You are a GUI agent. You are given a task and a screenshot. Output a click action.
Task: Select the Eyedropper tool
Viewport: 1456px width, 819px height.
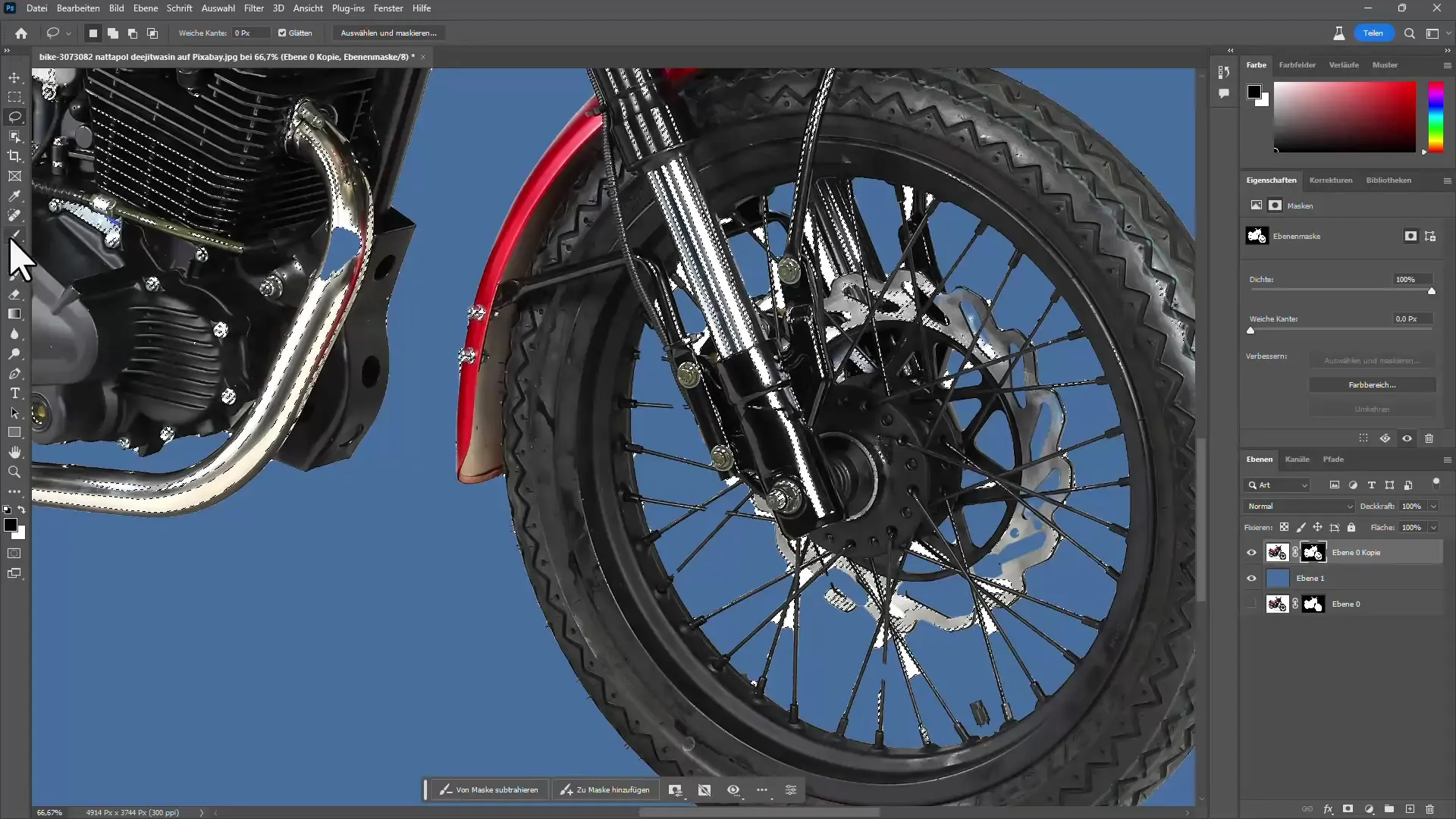(15, 196)
